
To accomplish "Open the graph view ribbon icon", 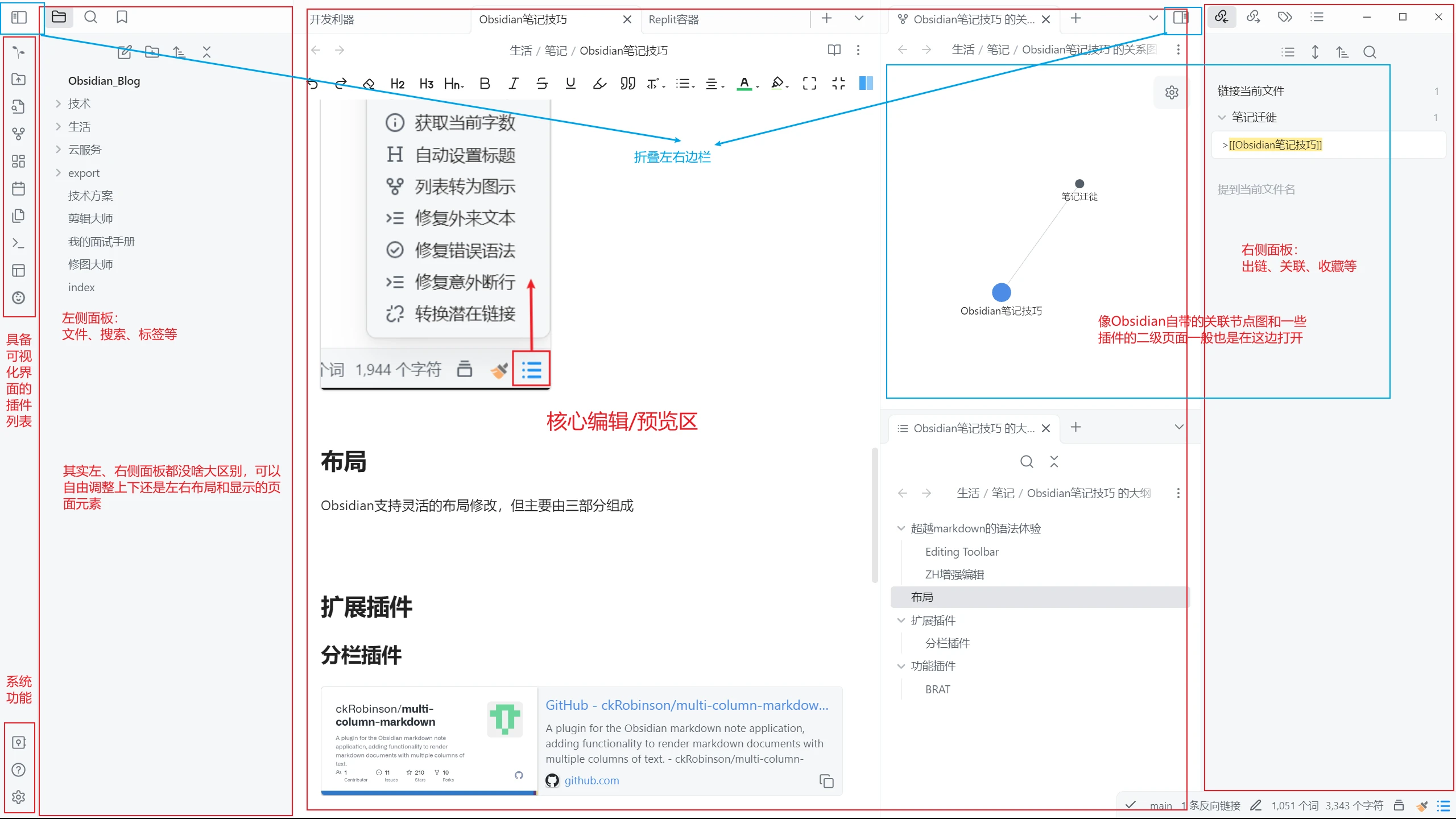I will point(18,134).
